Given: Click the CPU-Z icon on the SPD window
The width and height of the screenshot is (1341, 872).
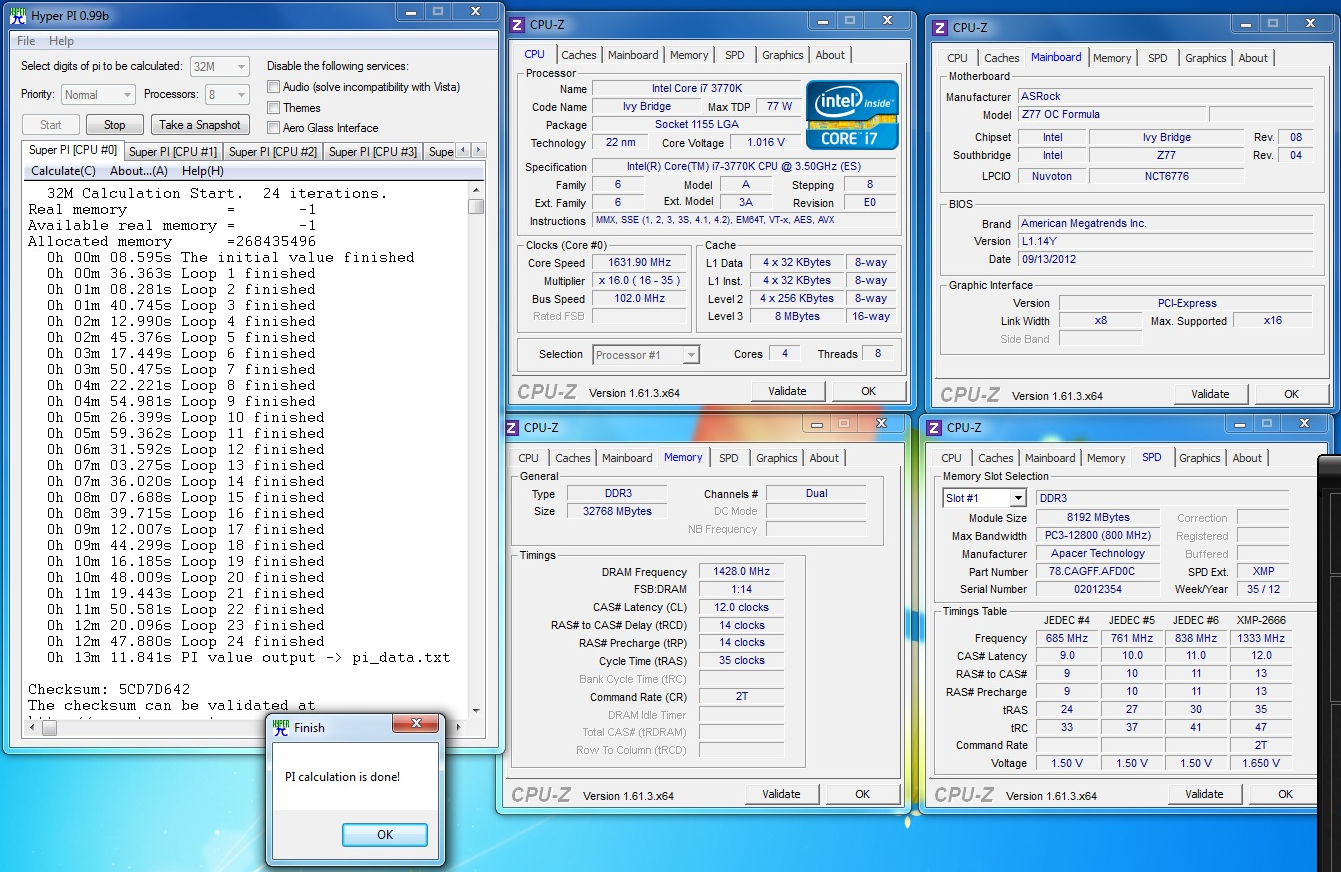Looking at the screenshot, I should pos(934,428).
